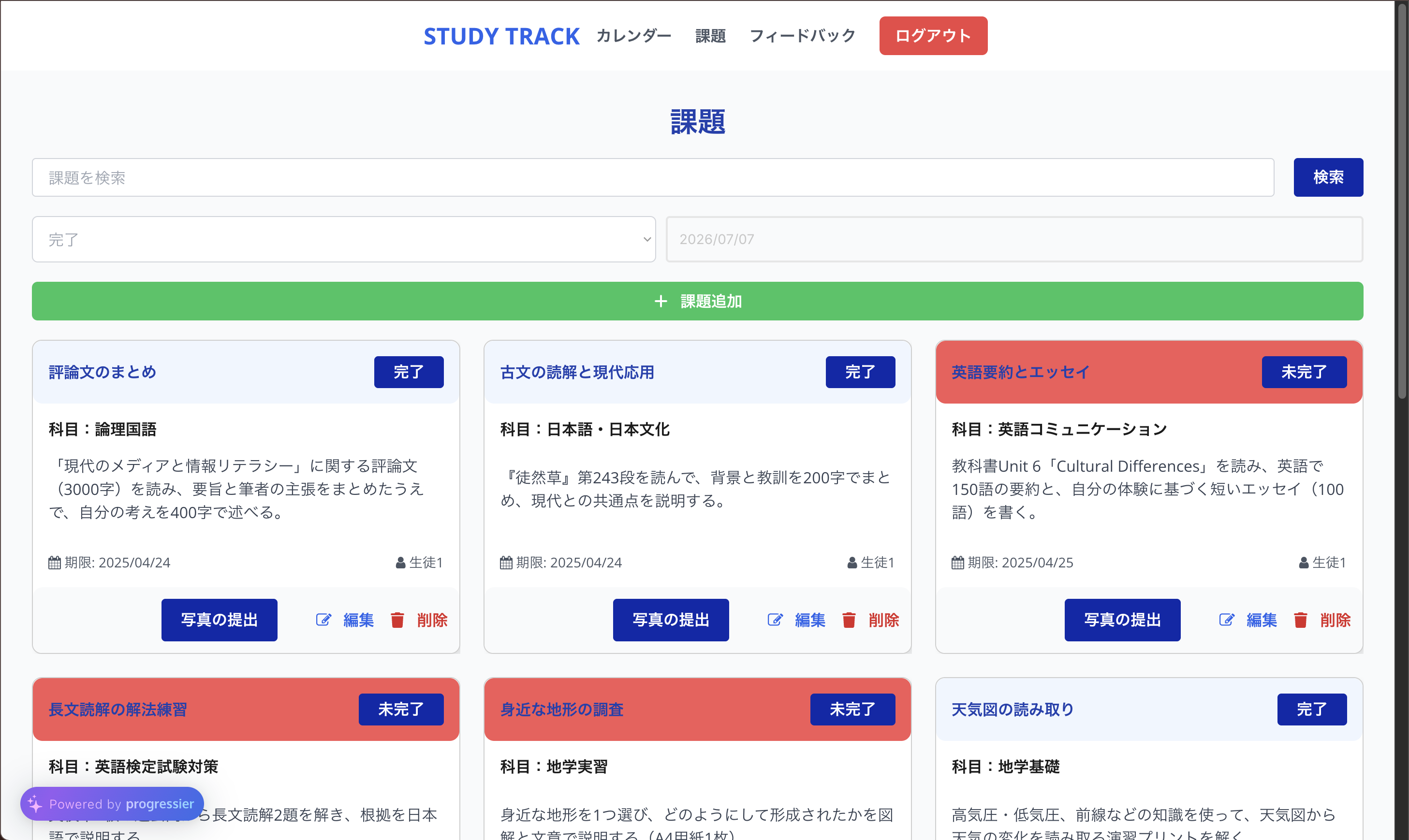Click the trash icon on 評論文のまとめ card
This screenshot has width=1409, height=840.
coord(397,620)
